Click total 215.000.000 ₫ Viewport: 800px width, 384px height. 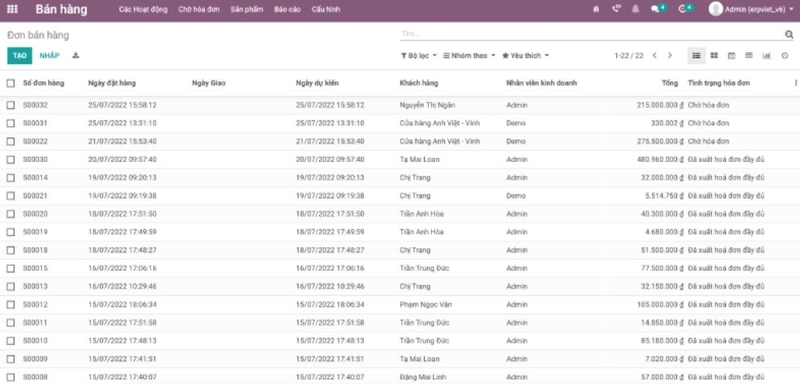tap(660, 105)
